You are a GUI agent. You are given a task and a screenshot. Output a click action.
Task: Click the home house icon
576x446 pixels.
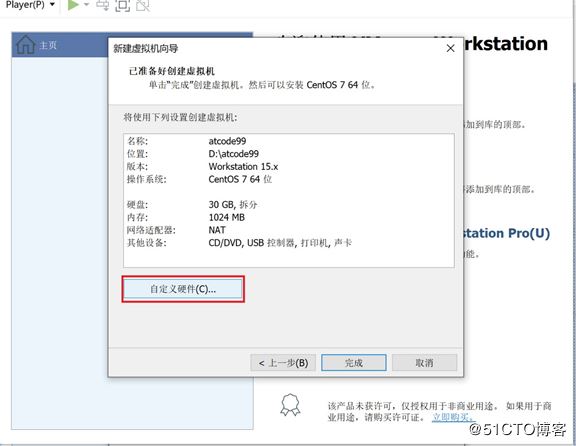(25, 45)
